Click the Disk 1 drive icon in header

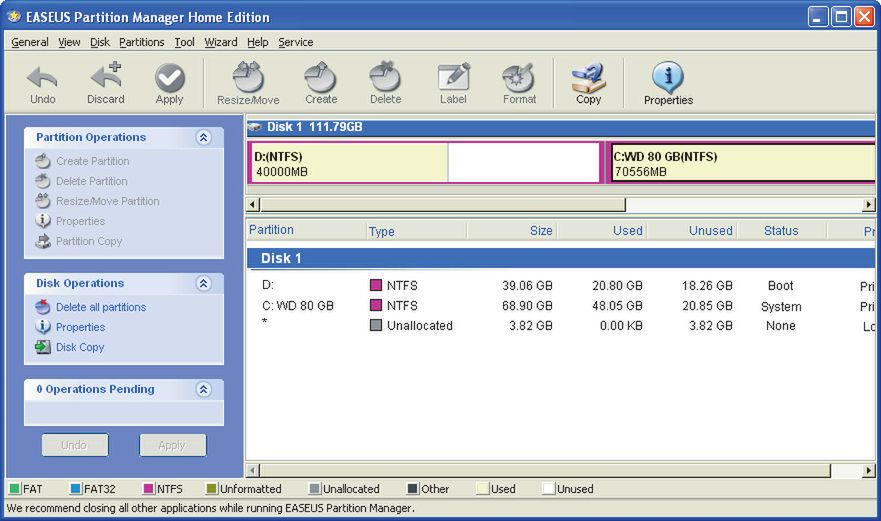point(255,127)
